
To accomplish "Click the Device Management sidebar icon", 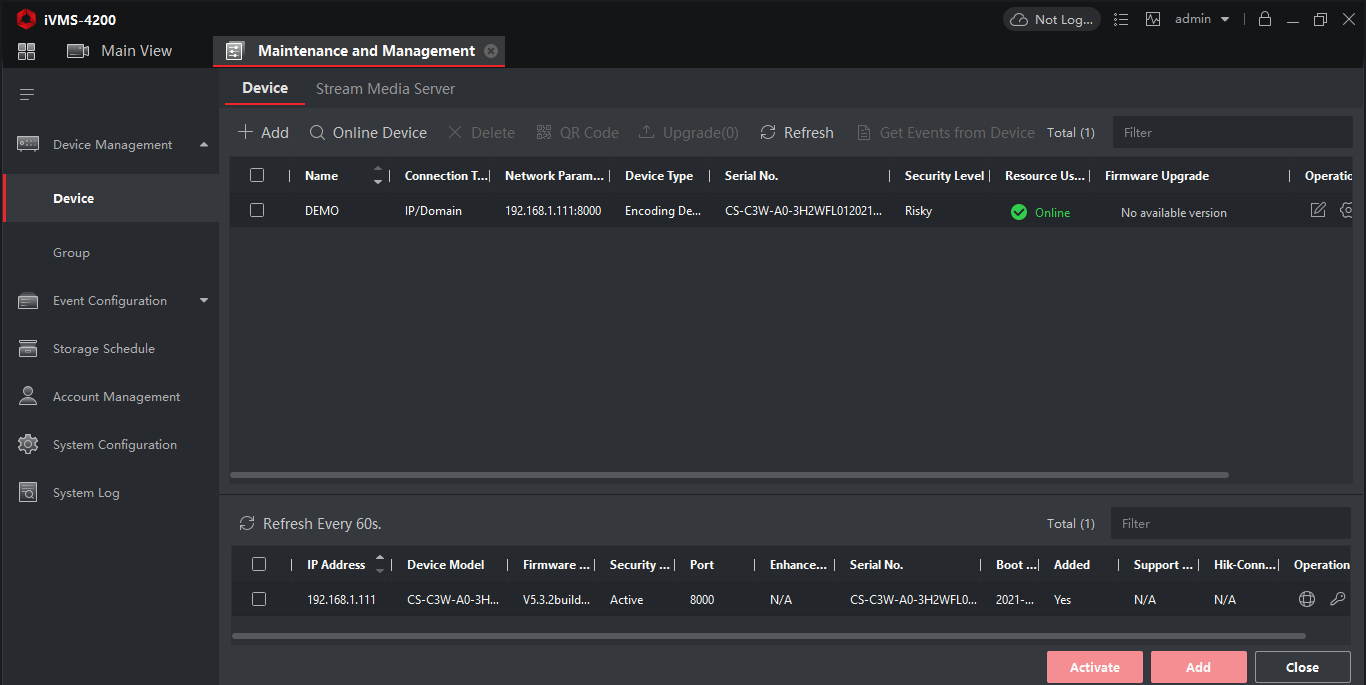I will (x=28, y=145).
